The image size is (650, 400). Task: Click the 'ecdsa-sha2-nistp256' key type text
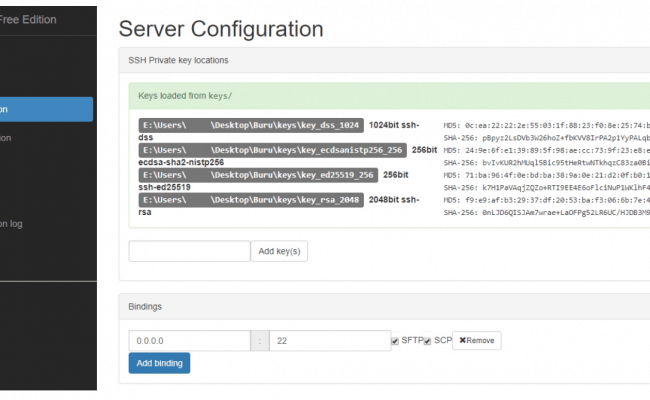point(181,162)
